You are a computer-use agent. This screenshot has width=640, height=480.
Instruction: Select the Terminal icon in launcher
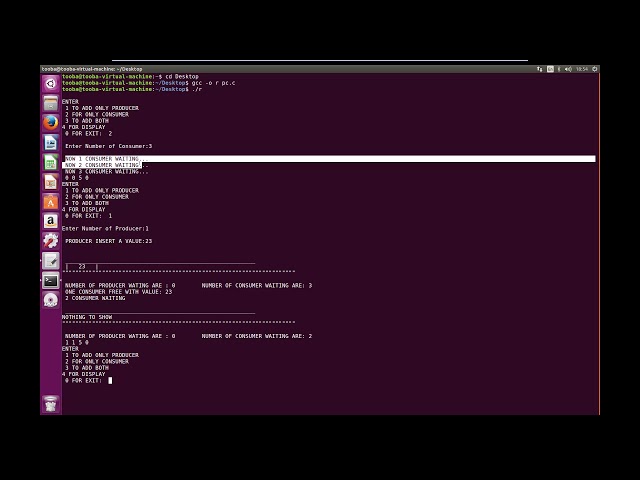pyautogui.click(x=51, y=280)
